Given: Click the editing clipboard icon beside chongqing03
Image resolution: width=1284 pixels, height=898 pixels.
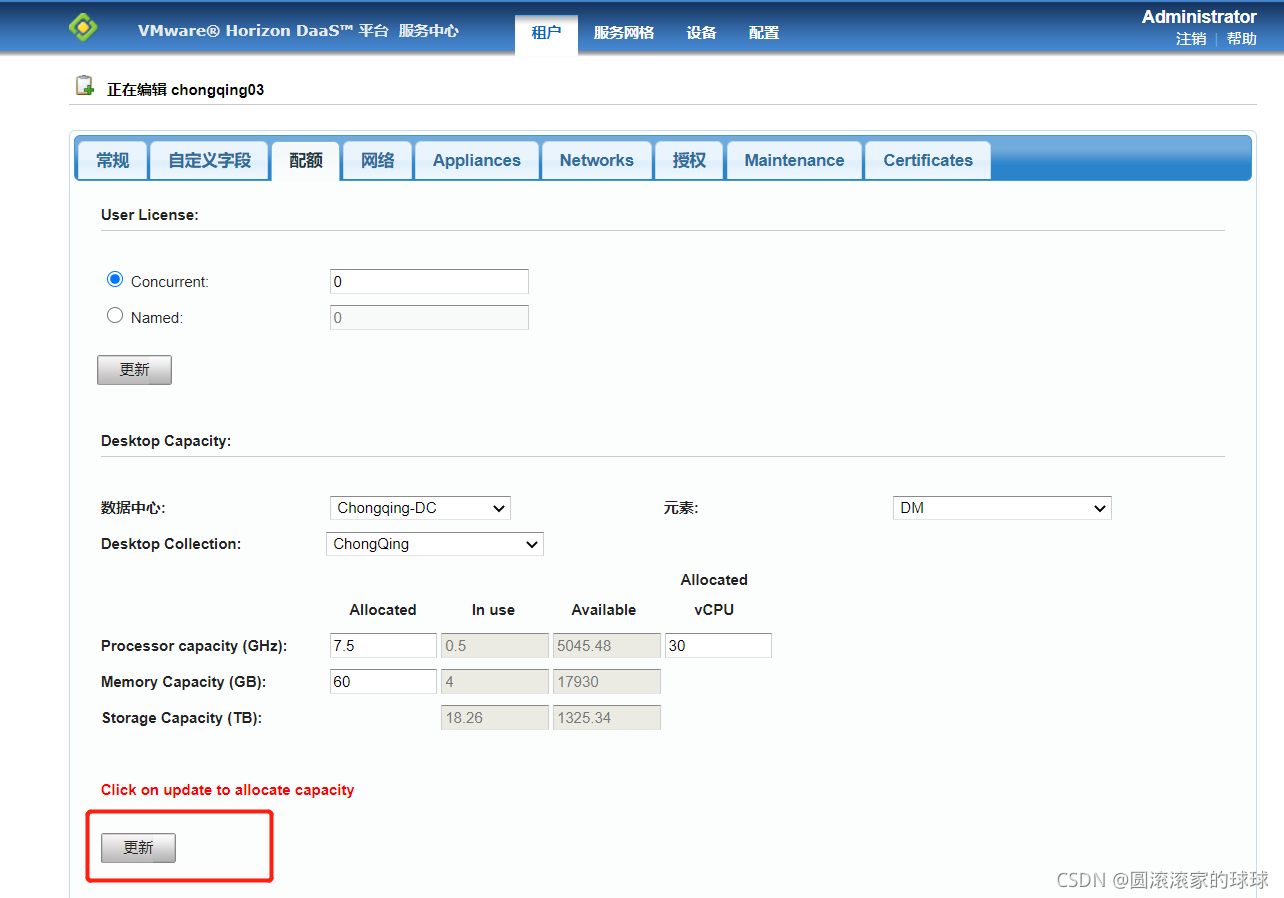Looking at the screenshot, I should pyautogui.click(x=85, y=86).
